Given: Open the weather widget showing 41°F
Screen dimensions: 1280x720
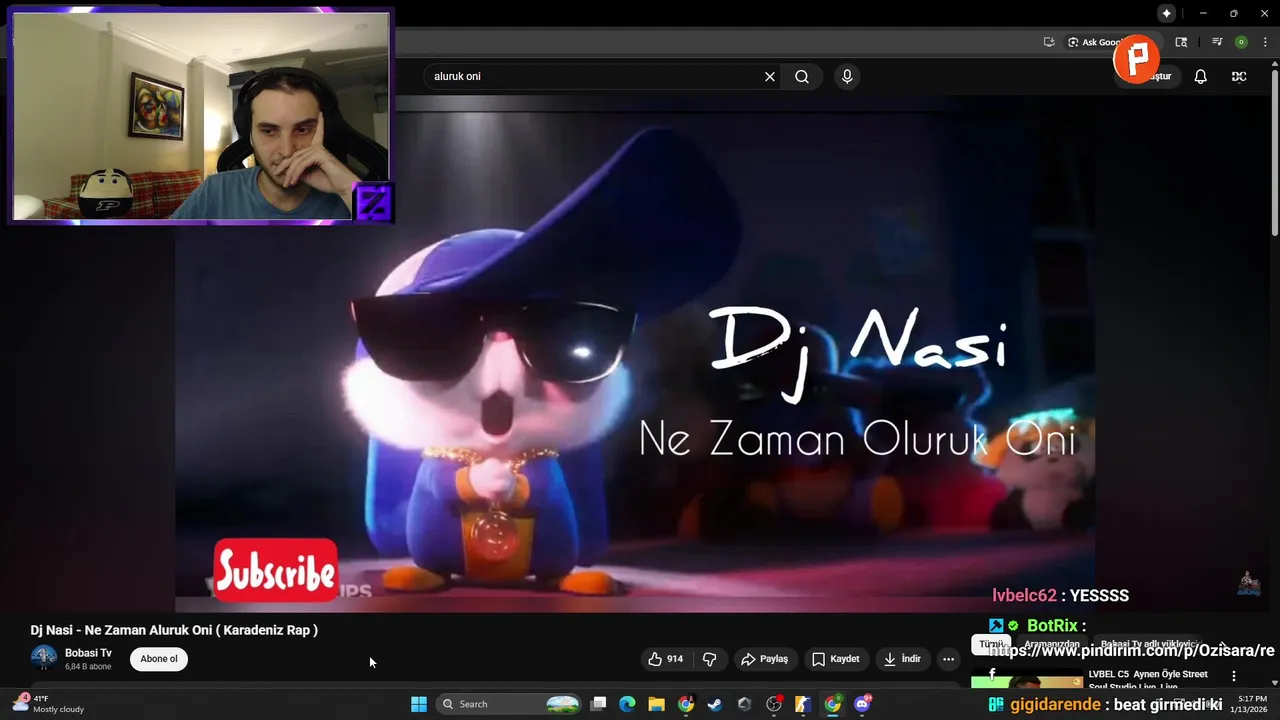Looking at the screenshot, I should click(50, 704).
